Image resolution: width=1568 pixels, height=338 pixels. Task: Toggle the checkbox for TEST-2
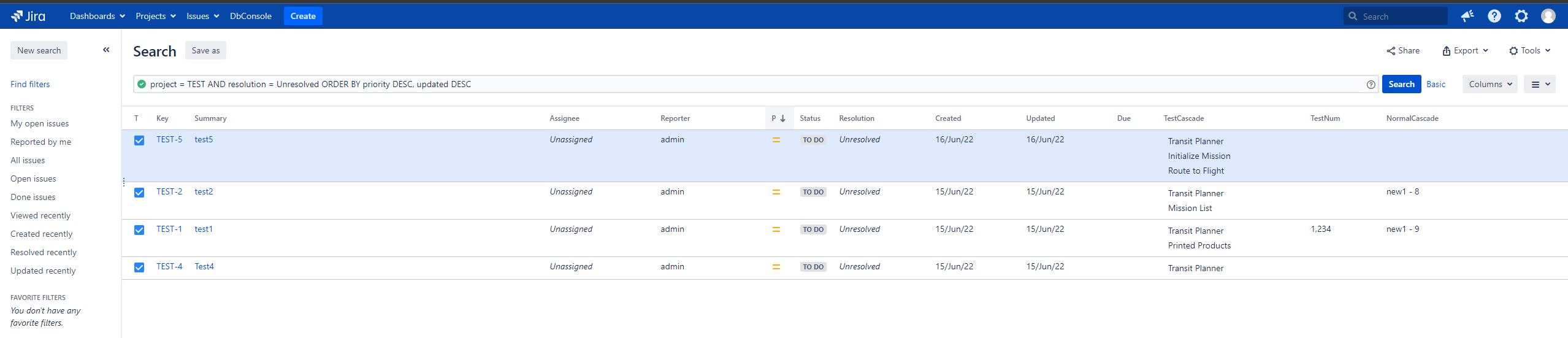pos(139,193)
